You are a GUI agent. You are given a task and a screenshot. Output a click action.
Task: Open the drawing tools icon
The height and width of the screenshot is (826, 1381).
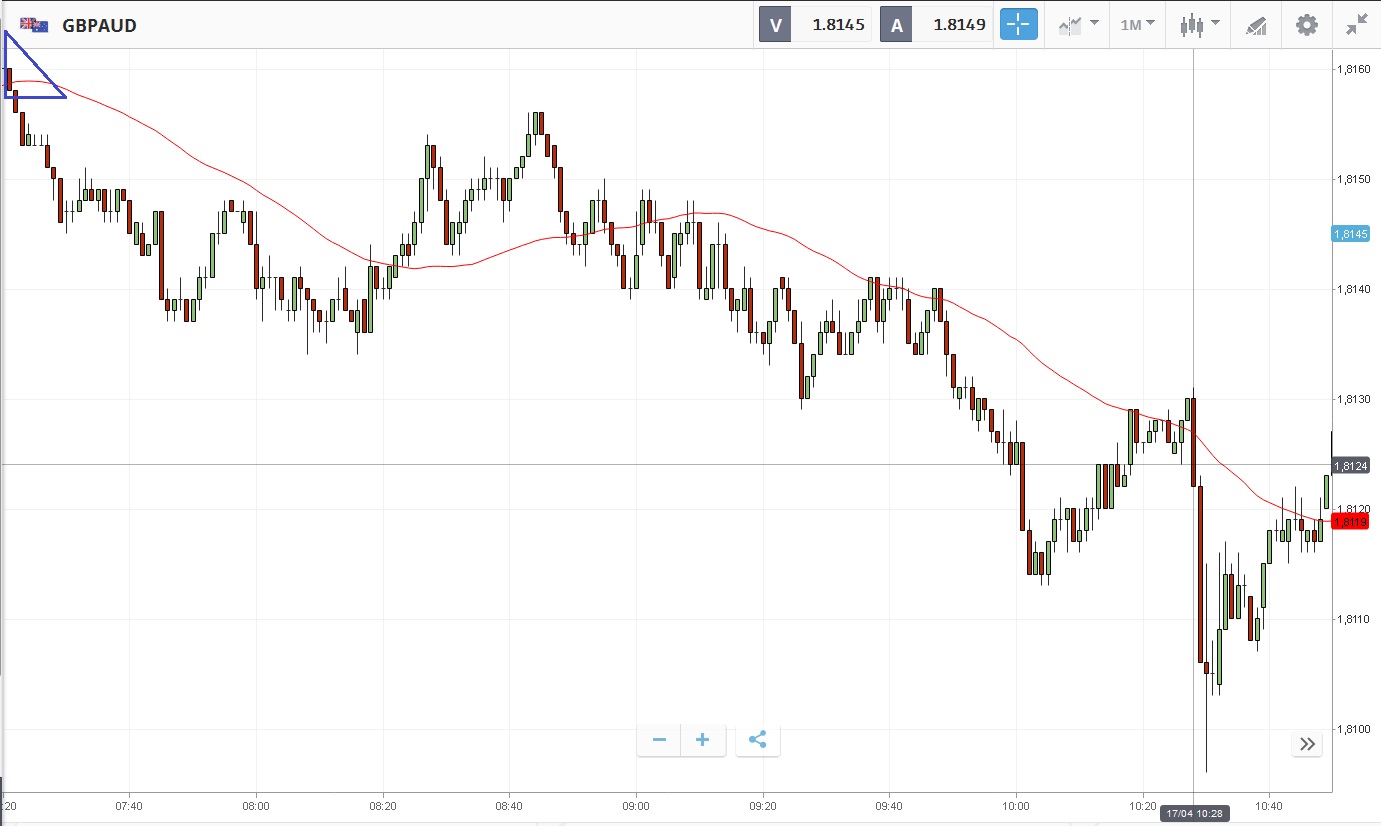1256,25
